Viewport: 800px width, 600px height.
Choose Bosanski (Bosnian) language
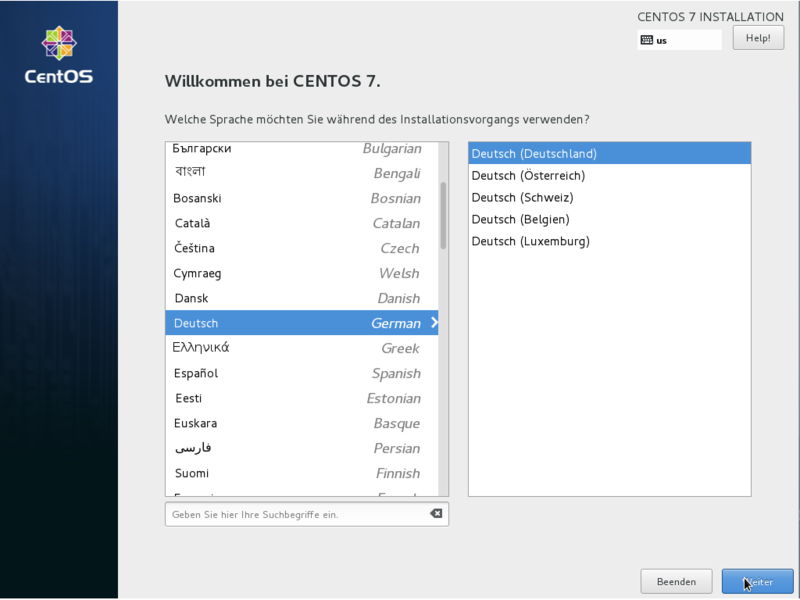point(302,198)
